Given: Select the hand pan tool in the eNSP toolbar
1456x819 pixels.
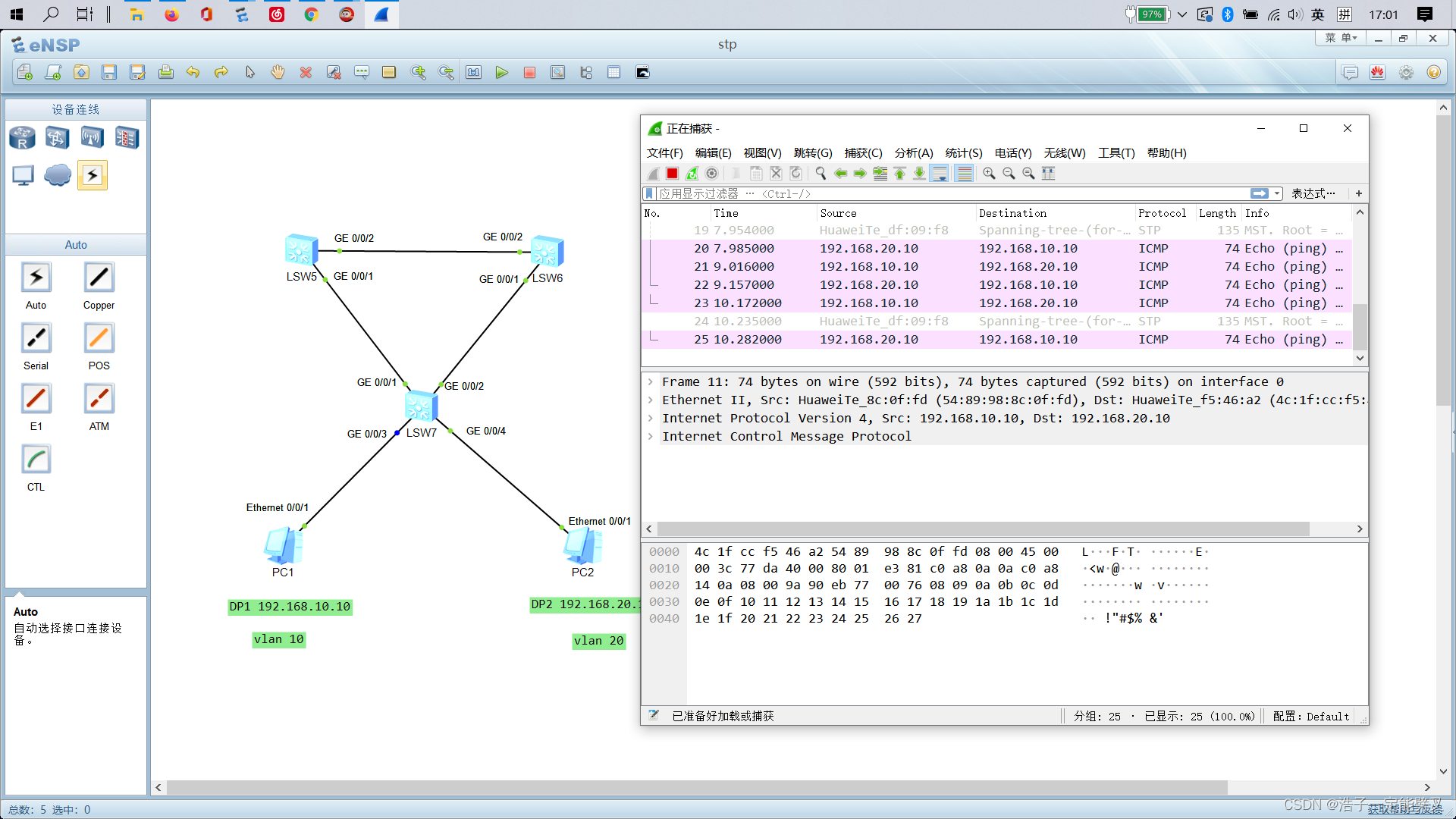Looking at the screenshot, I should 278,73.
